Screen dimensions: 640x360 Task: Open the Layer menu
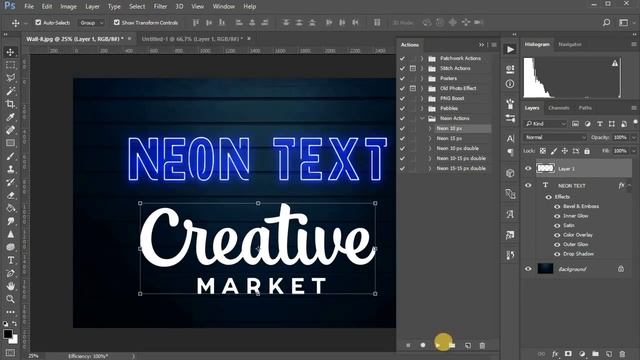(92, 7)
